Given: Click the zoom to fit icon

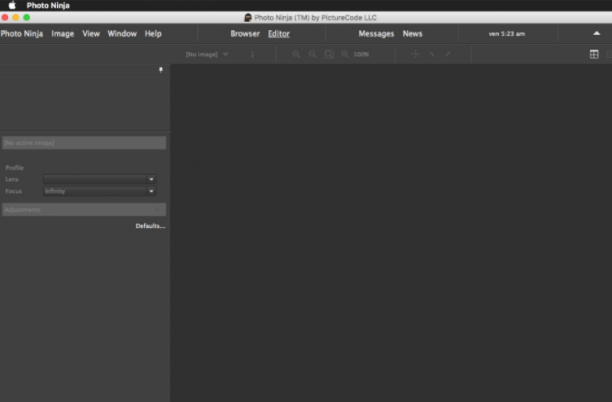Looking at the screenshot, I should pyautogui.click(x=329, y=54).
